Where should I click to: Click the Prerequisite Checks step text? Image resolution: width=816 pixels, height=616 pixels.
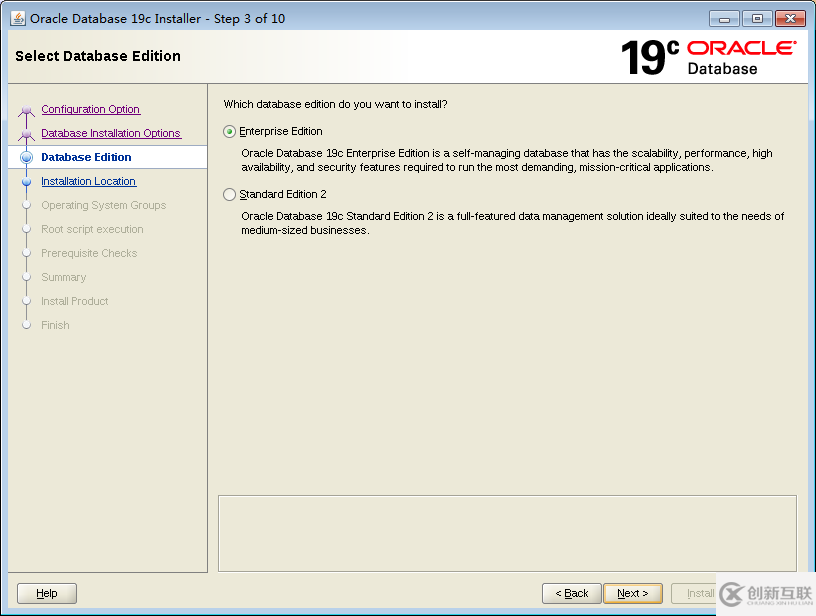(x=89, y=253)
